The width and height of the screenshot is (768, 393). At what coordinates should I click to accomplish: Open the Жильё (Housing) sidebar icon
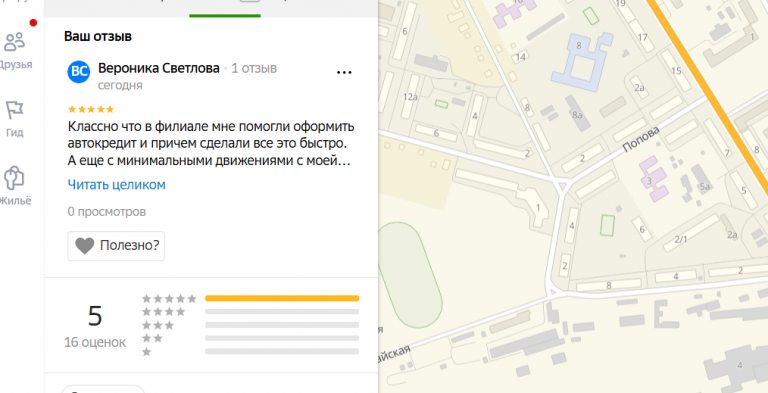[15, 186]
